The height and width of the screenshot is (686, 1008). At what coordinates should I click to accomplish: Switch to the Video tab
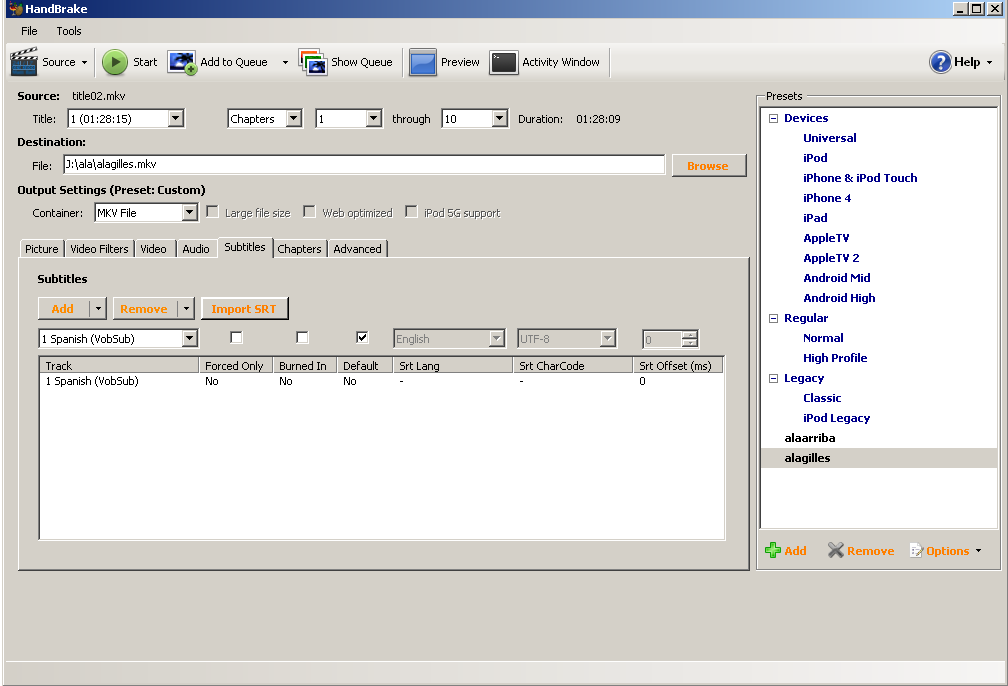[x=153, y=249]
